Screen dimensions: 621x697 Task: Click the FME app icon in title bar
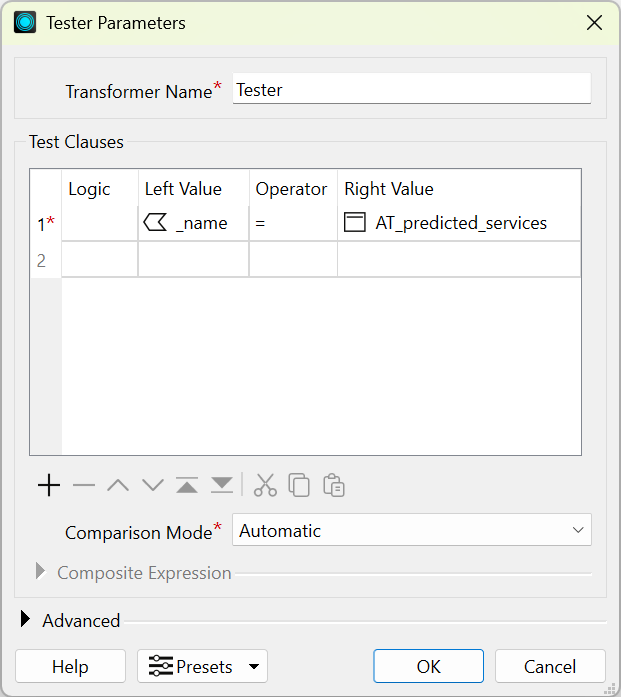pos(25,22)
